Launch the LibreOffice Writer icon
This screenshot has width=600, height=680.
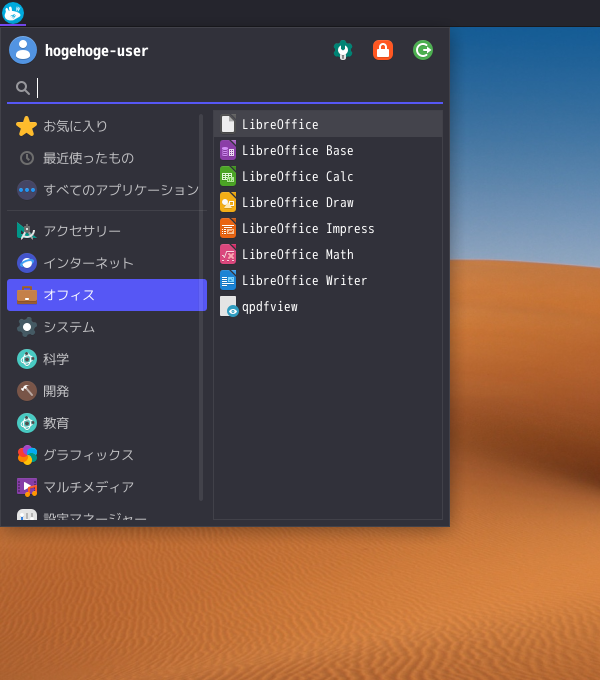click(228, 281)
